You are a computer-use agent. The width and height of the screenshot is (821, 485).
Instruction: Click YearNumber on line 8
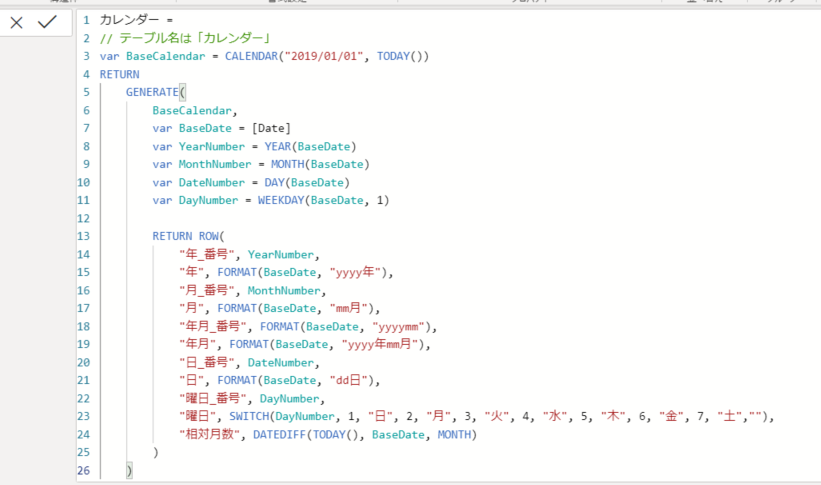tap(212, 147)
